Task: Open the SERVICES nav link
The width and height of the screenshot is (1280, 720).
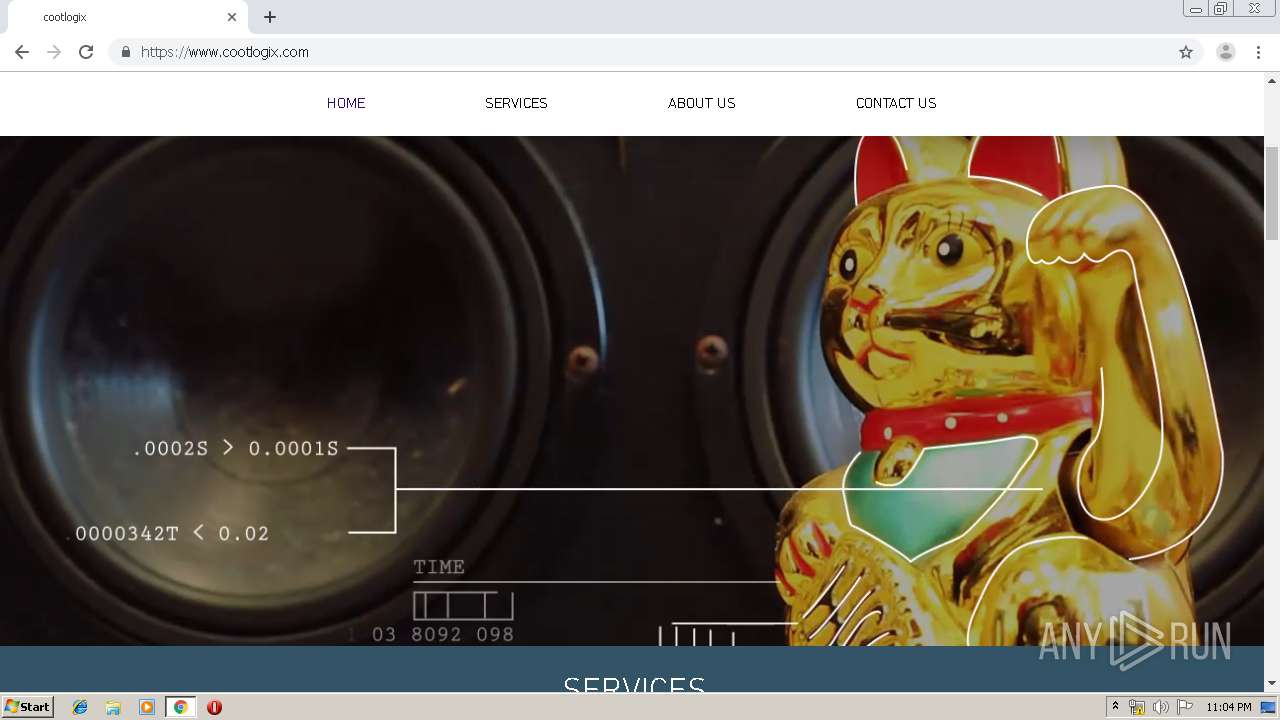Action: point(516,103)
